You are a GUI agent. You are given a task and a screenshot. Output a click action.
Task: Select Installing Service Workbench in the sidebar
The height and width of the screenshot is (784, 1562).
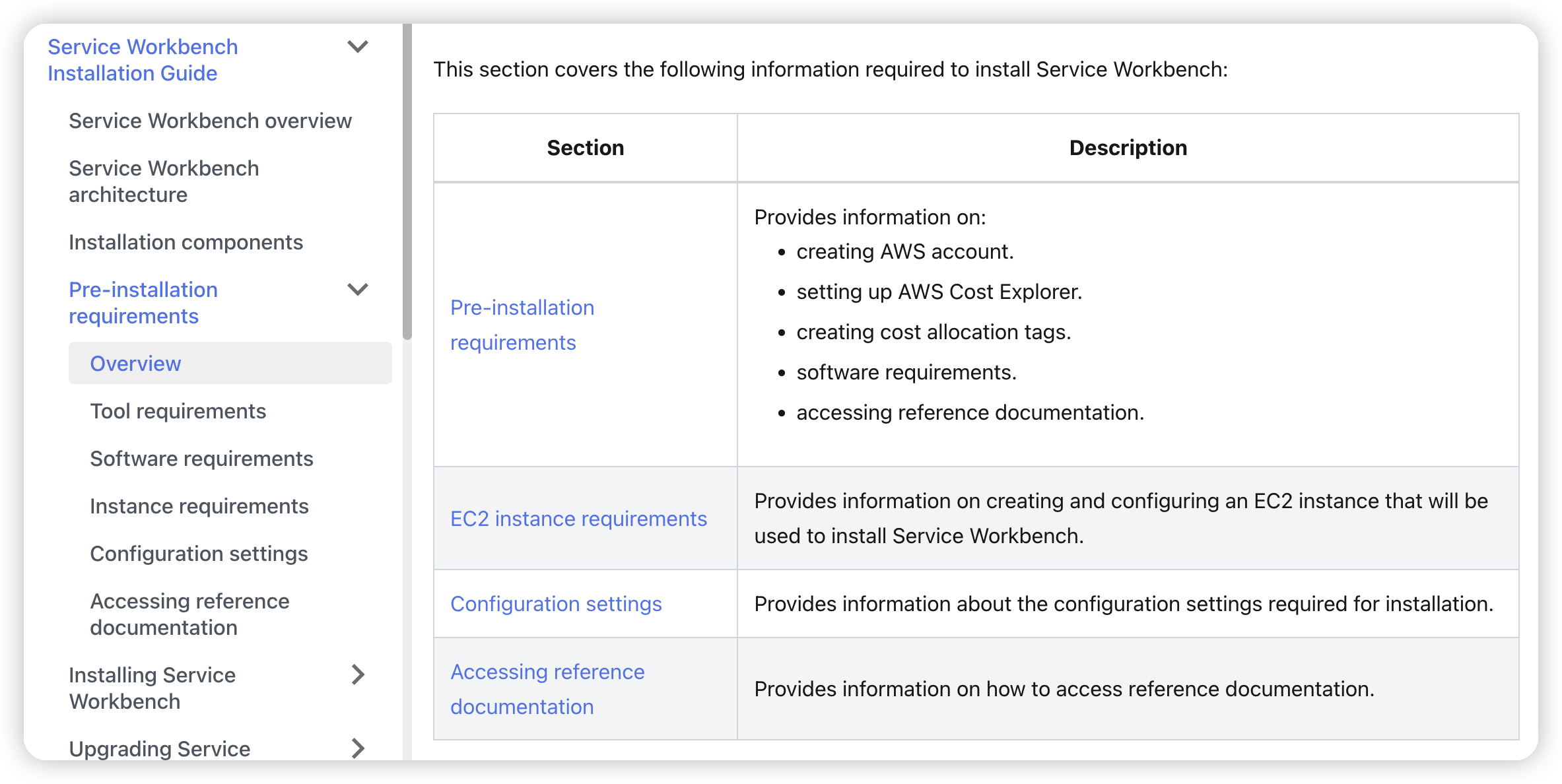tap(152, 688)
